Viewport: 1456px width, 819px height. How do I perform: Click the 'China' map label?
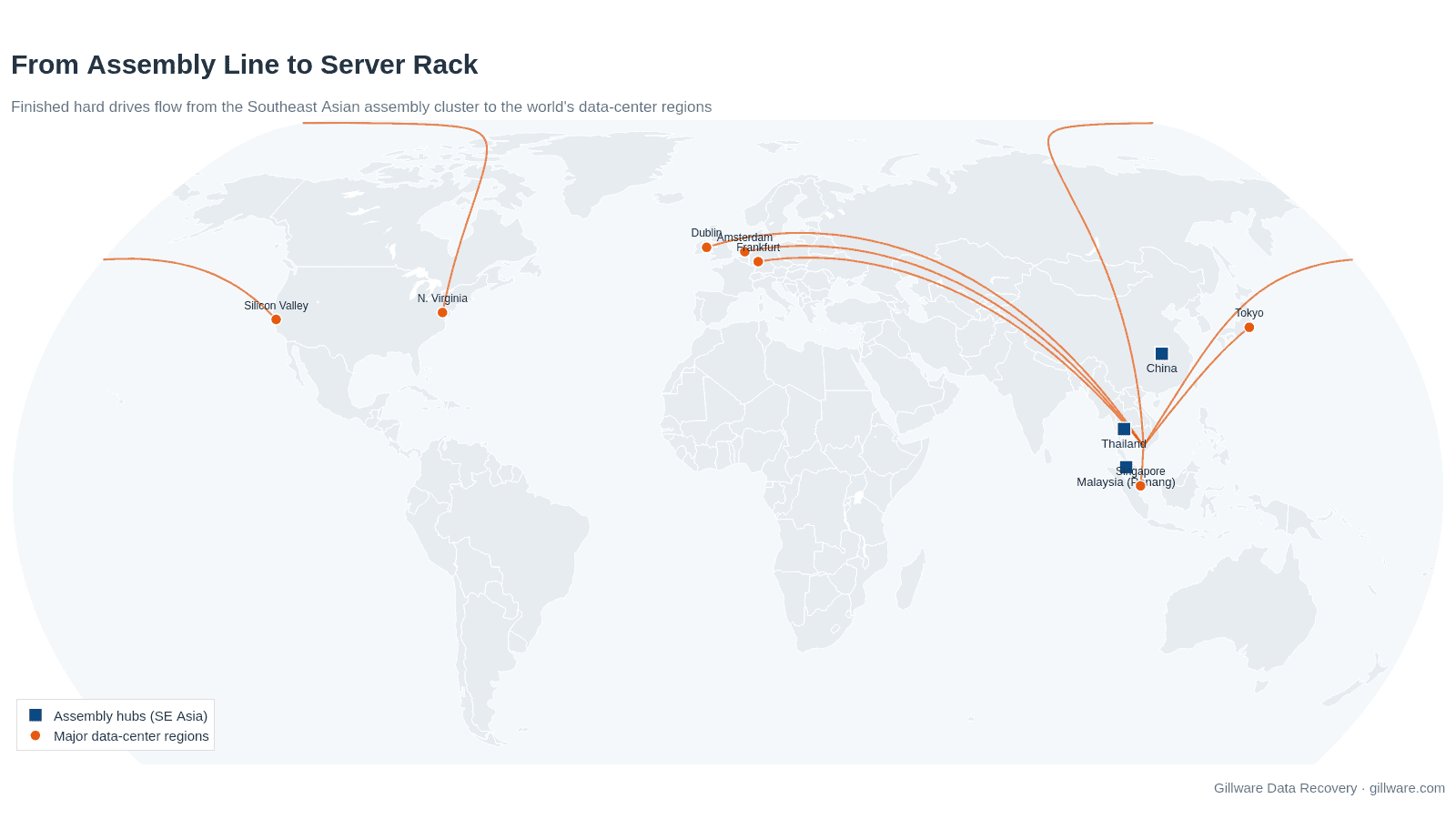pyautogui.click(x=1161, y=369)
